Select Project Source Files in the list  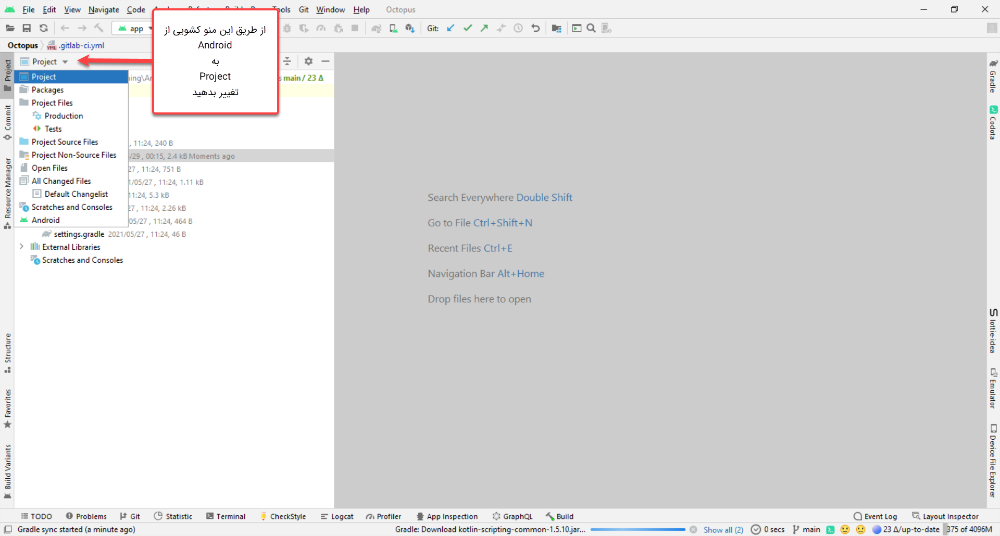pyautogui.click(x=71, y=142)
